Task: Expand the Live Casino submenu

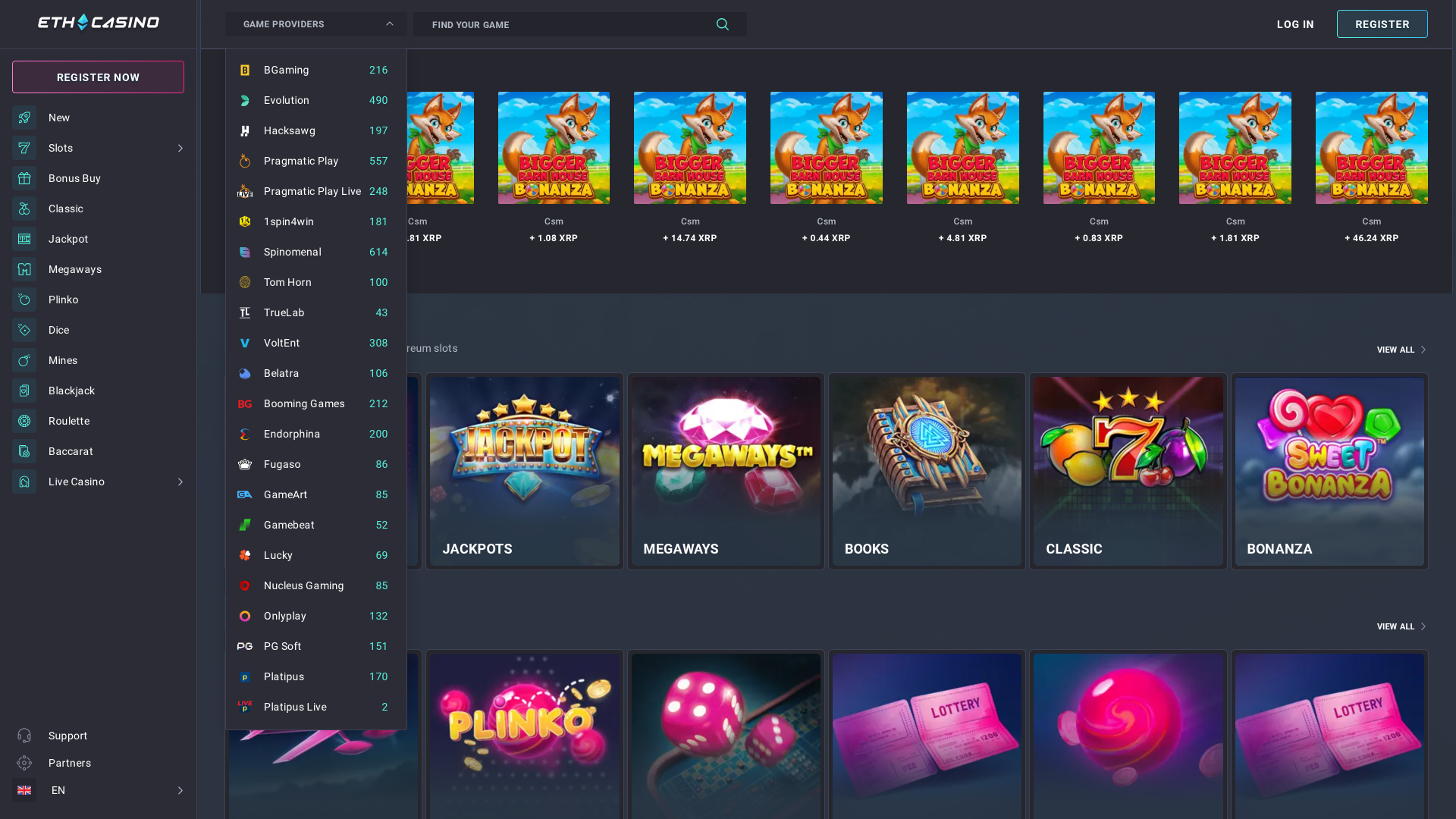Action: click(x=180, y=482)
